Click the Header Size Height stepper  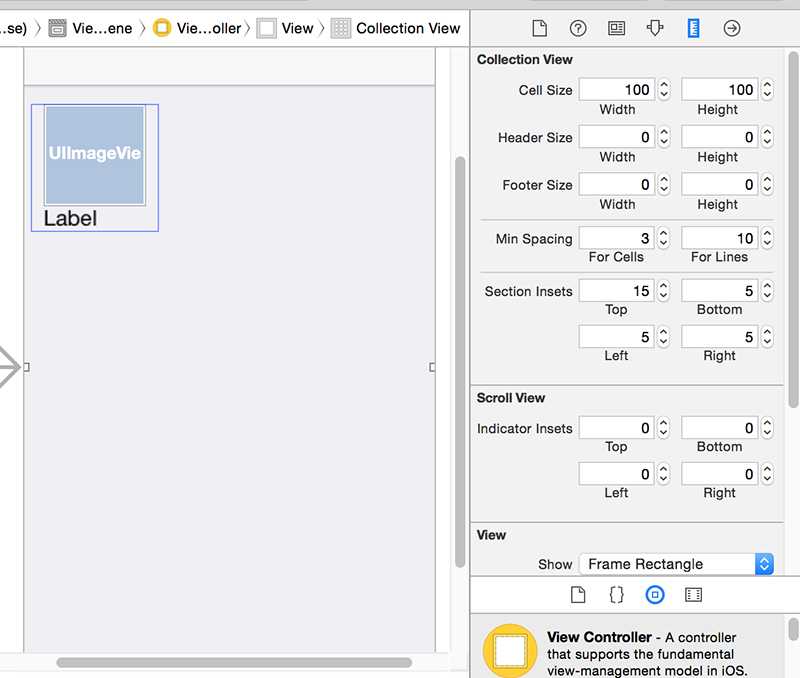tap(767, 137)
